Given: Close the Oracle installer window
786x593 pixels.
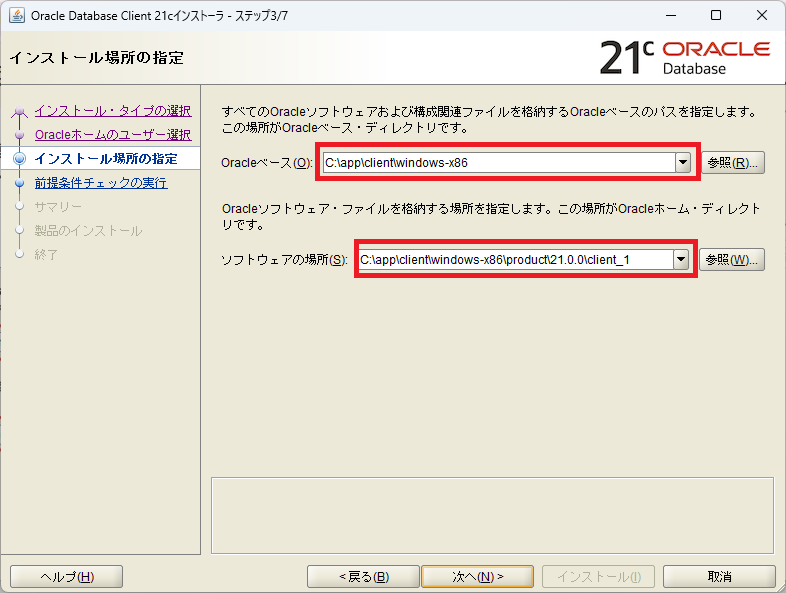Looking at the screenshot, I should 762,16.
